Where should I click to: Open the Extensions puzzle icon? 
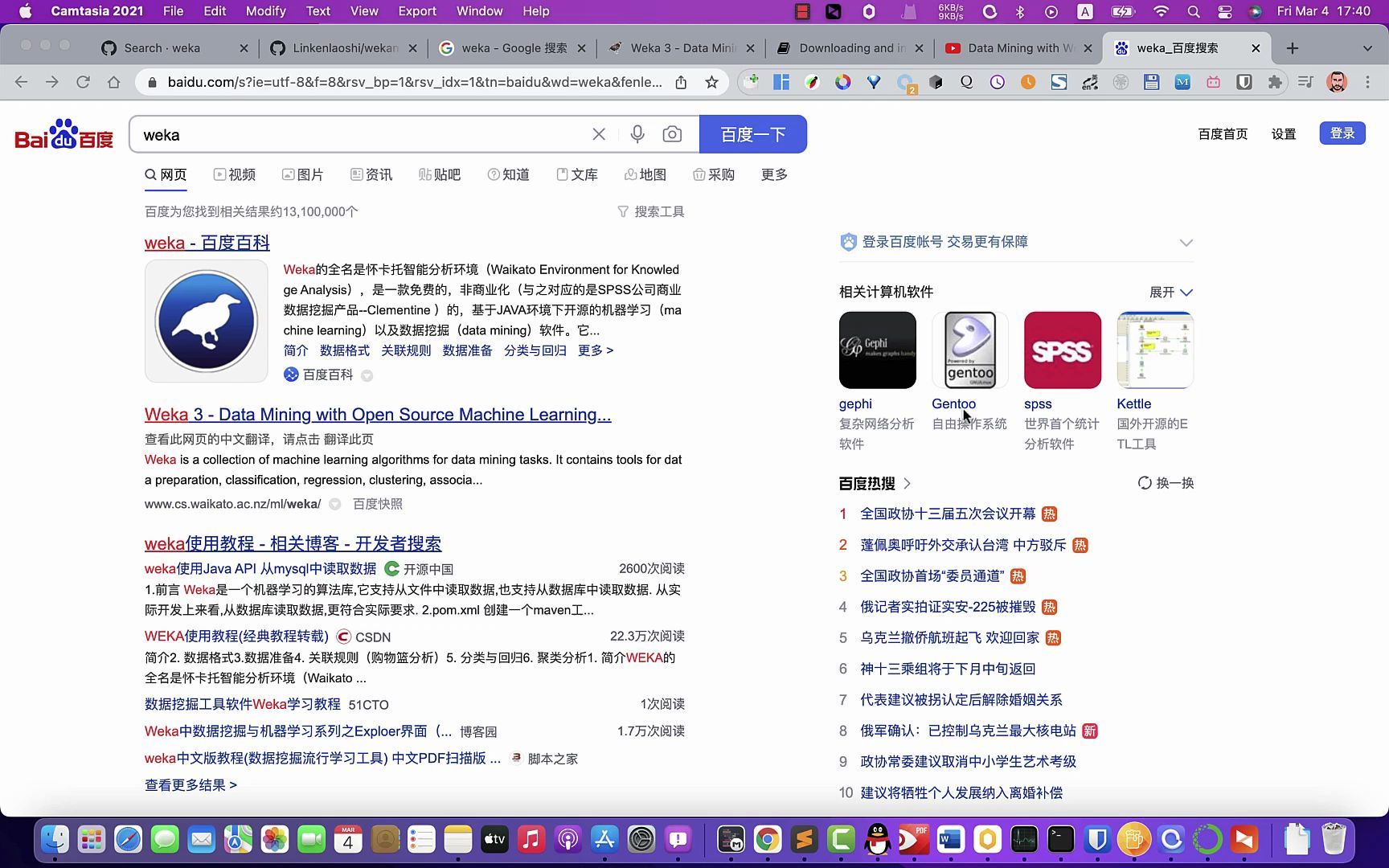(x=1275, y=82)
